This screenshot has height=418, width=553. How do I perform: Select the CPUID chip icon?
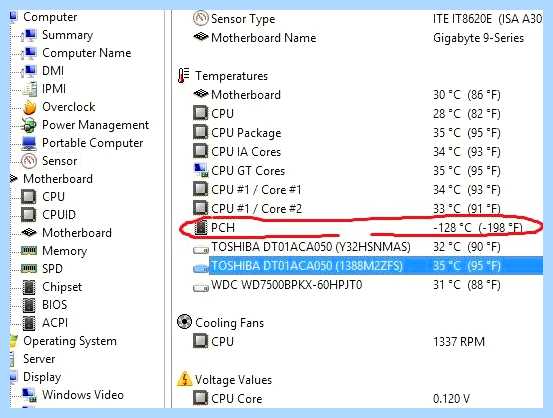click(29, 214)
